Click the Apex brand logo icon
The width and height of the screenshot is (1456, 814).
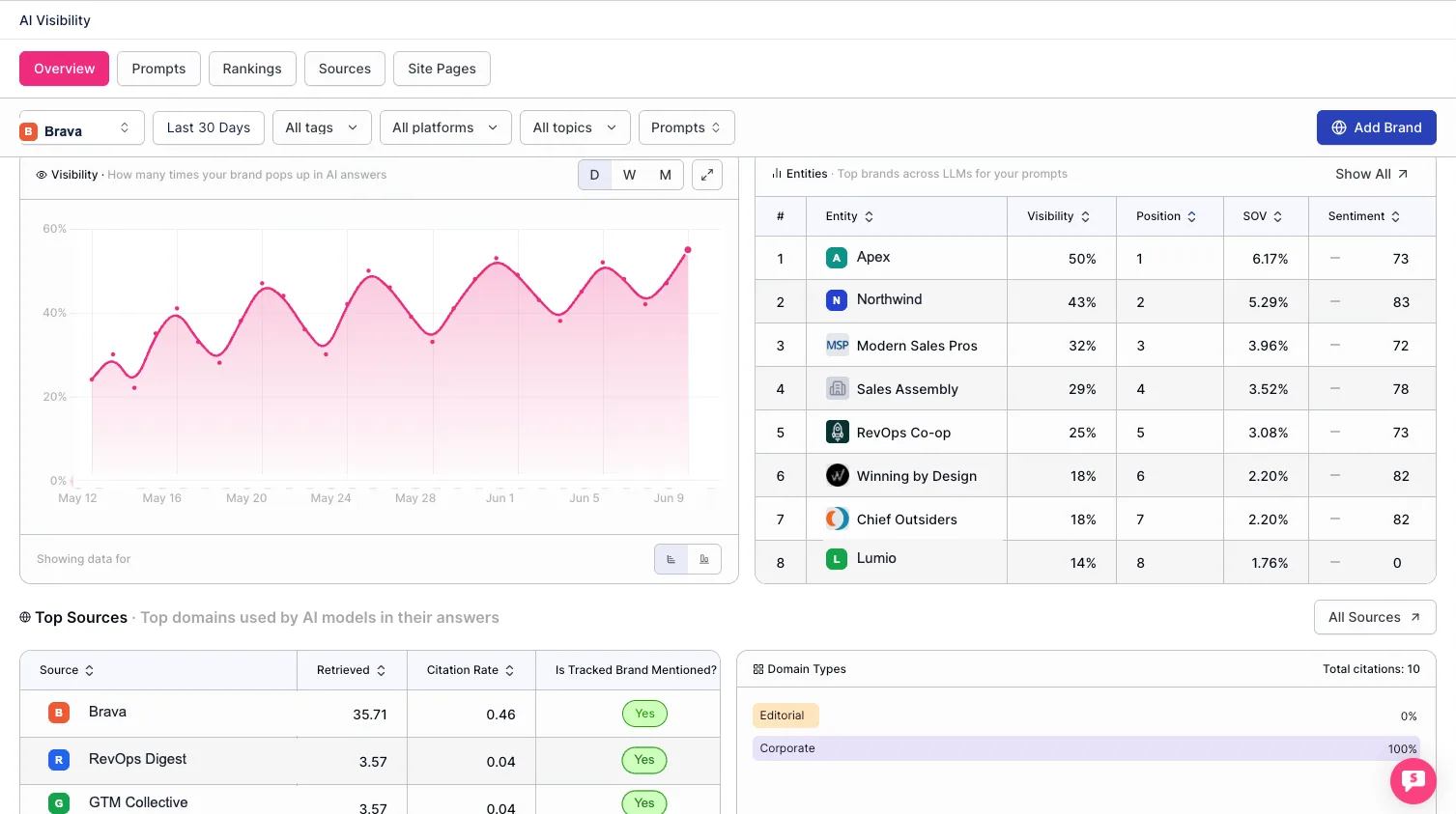pos(837,258)
